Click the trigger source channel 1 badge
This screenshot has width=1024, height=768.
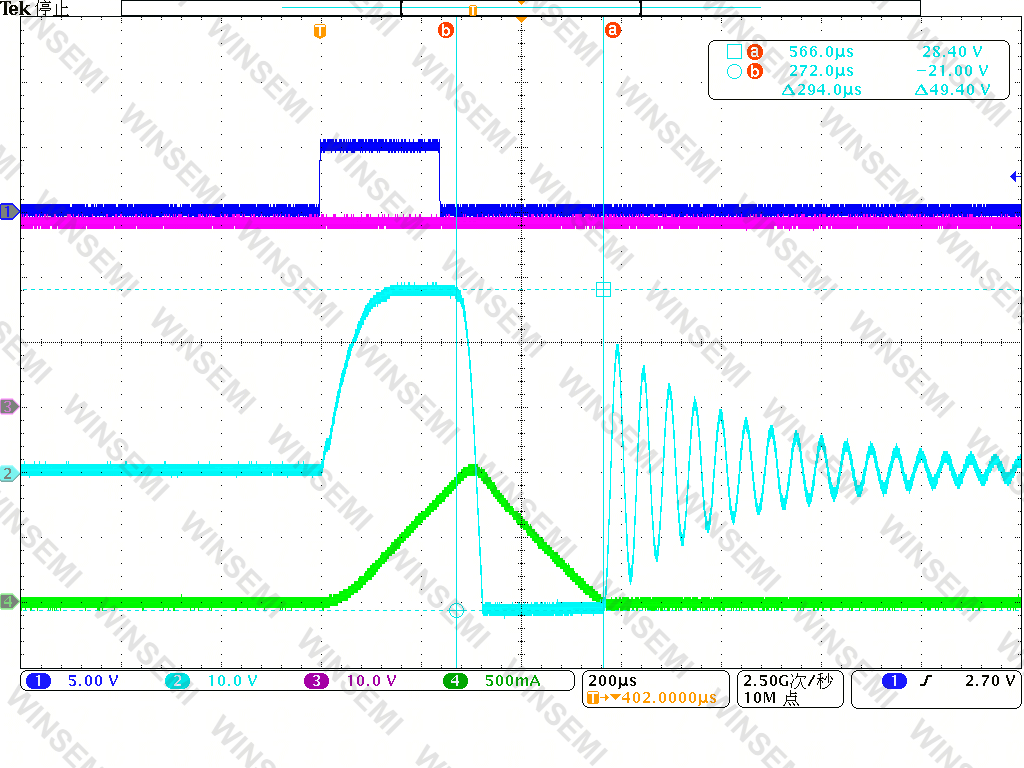894,681
